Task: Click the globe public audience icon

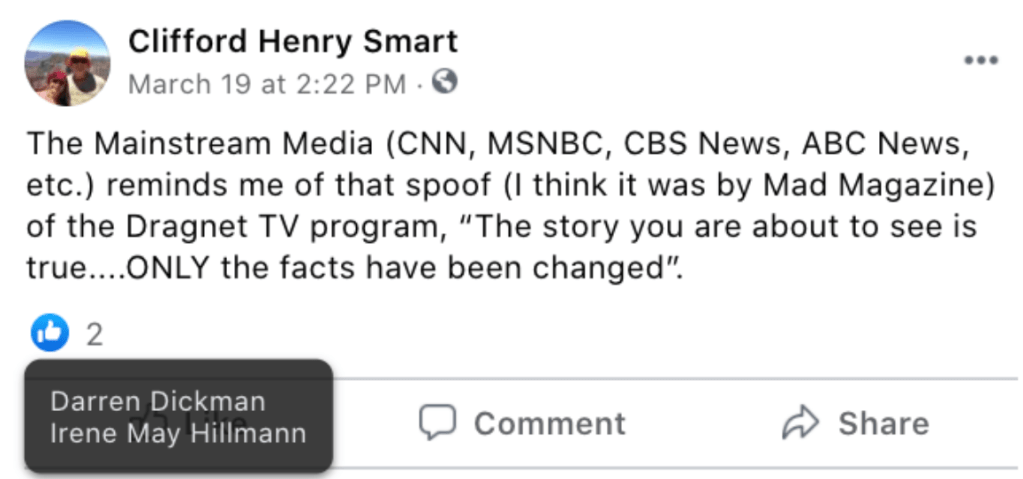Action: point(444,83)
